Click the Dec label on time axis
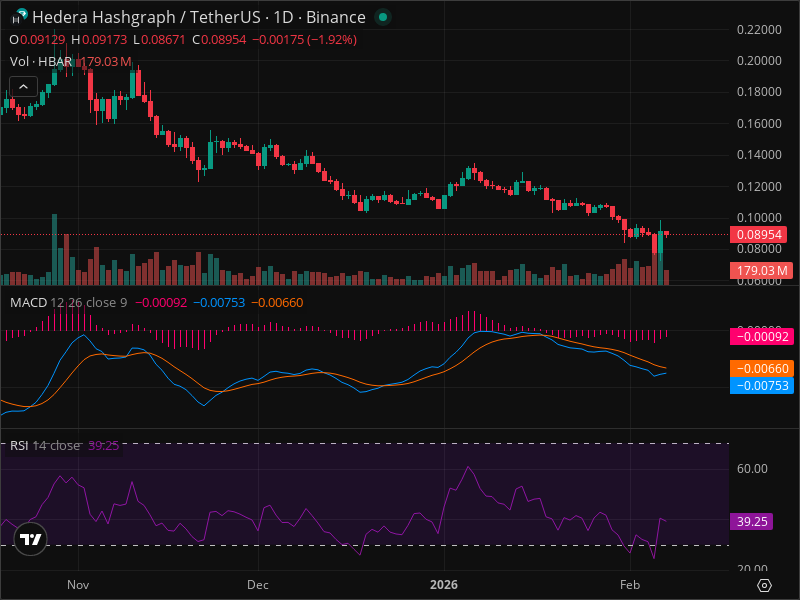This screenshot has width=800, height=600. click(x=258, y=585)
